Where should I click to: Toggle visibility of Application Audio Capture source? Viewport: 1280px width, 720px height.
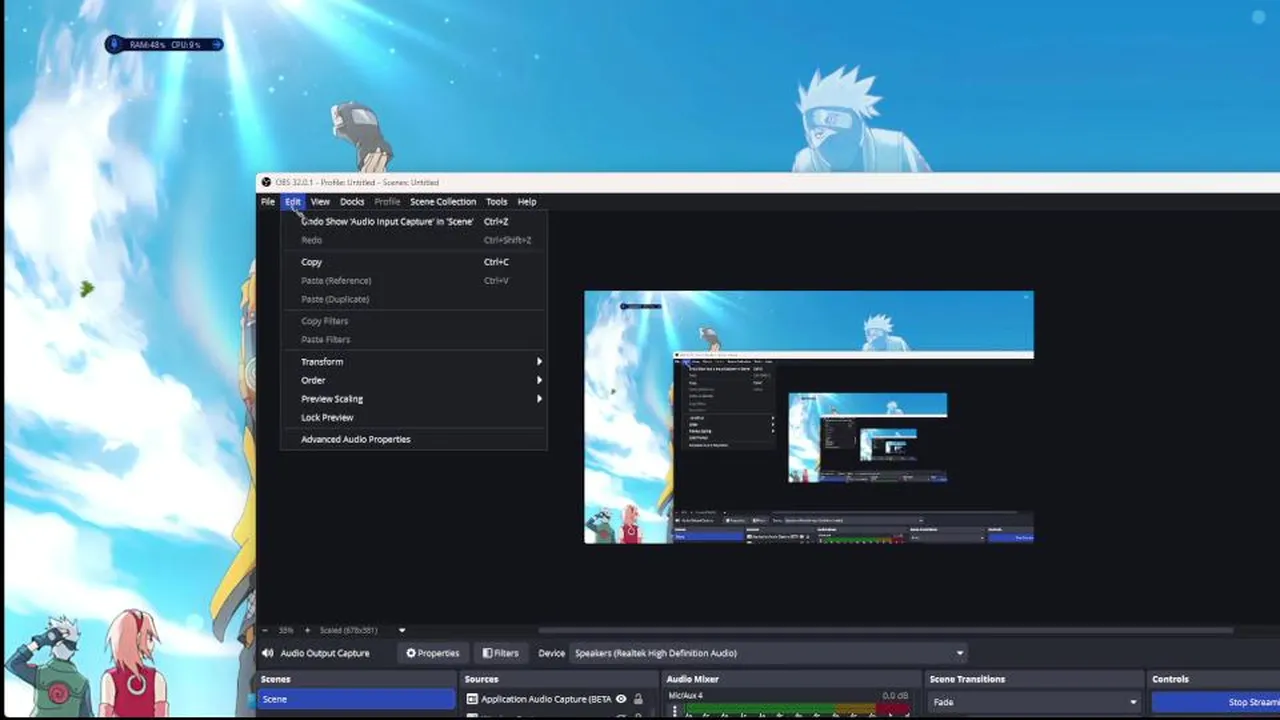coord(621,699)
